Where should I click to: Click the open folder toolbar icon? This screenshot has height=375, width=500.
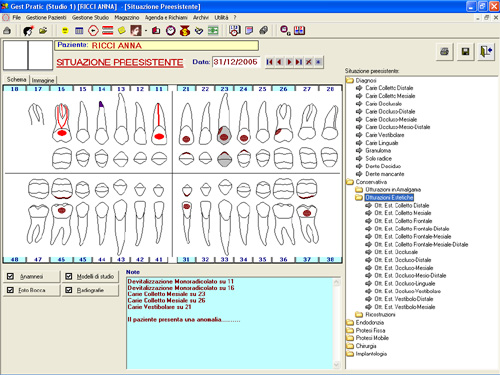pos(43,31)
